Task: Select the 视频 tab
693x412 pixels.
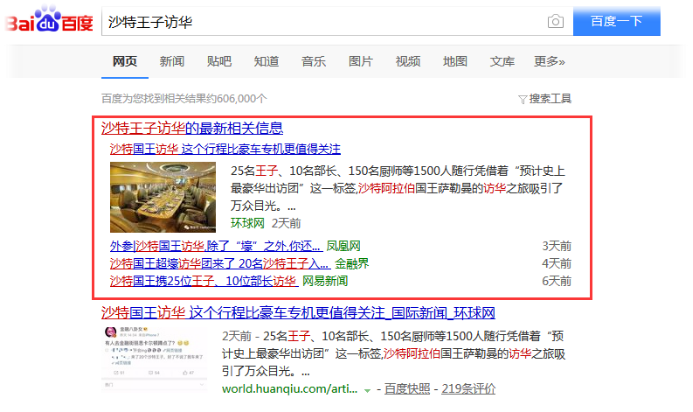Action: click(x=407, y=62)
